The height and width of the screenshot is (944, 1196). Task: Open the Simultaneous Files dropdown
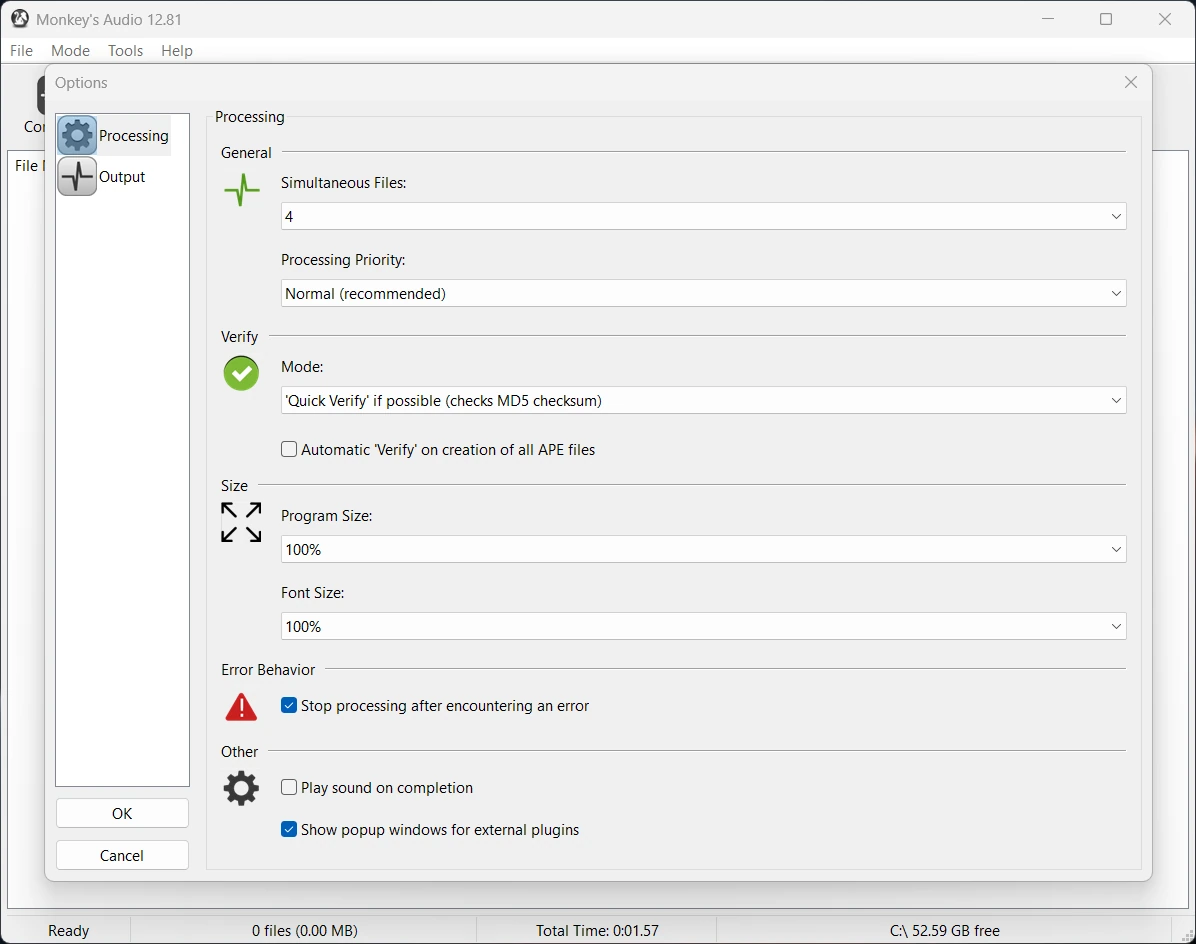703,217
